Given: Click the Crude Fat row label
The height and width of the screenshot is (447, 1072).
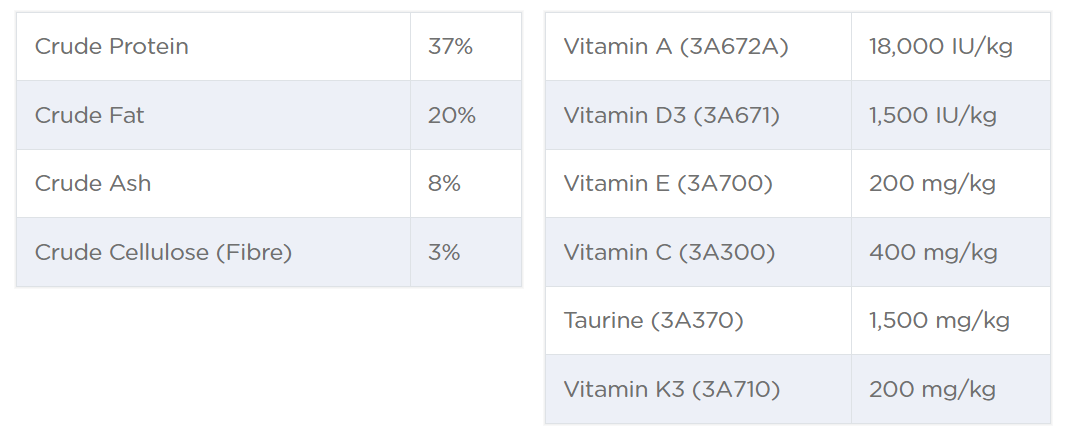Looking at the screenshot, I should (89, 115).
